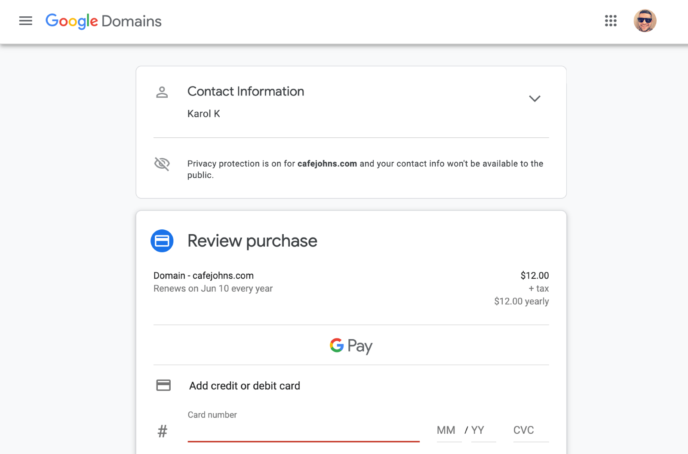The height and width of the screenshot is (454, 688).
Task: Click the hash icon beside Card number
Action: tap(162, 431)
